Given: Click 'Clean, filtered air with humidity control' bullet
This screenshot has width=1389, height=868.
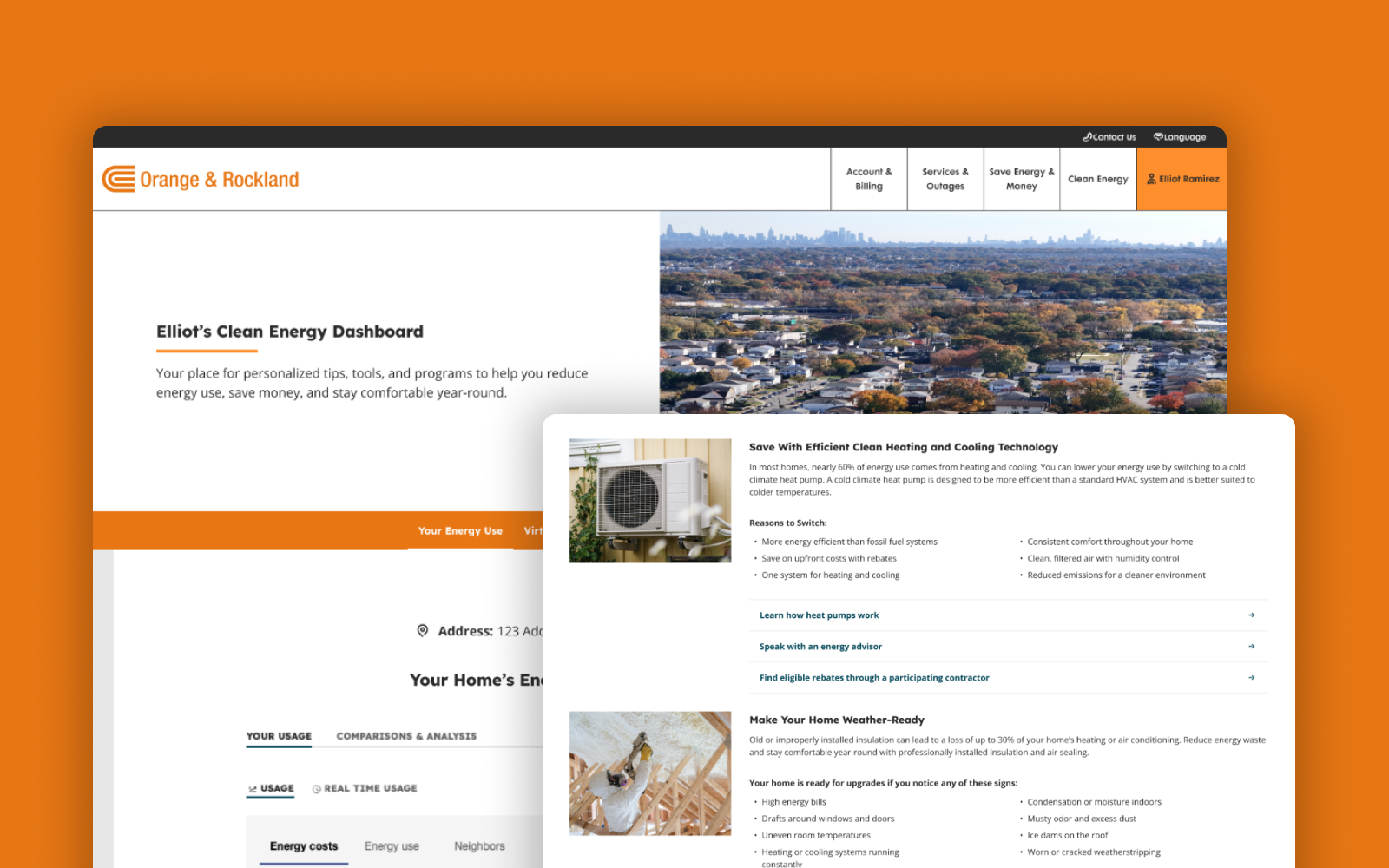Looking at the screenshot, I should coord(1103,559).
